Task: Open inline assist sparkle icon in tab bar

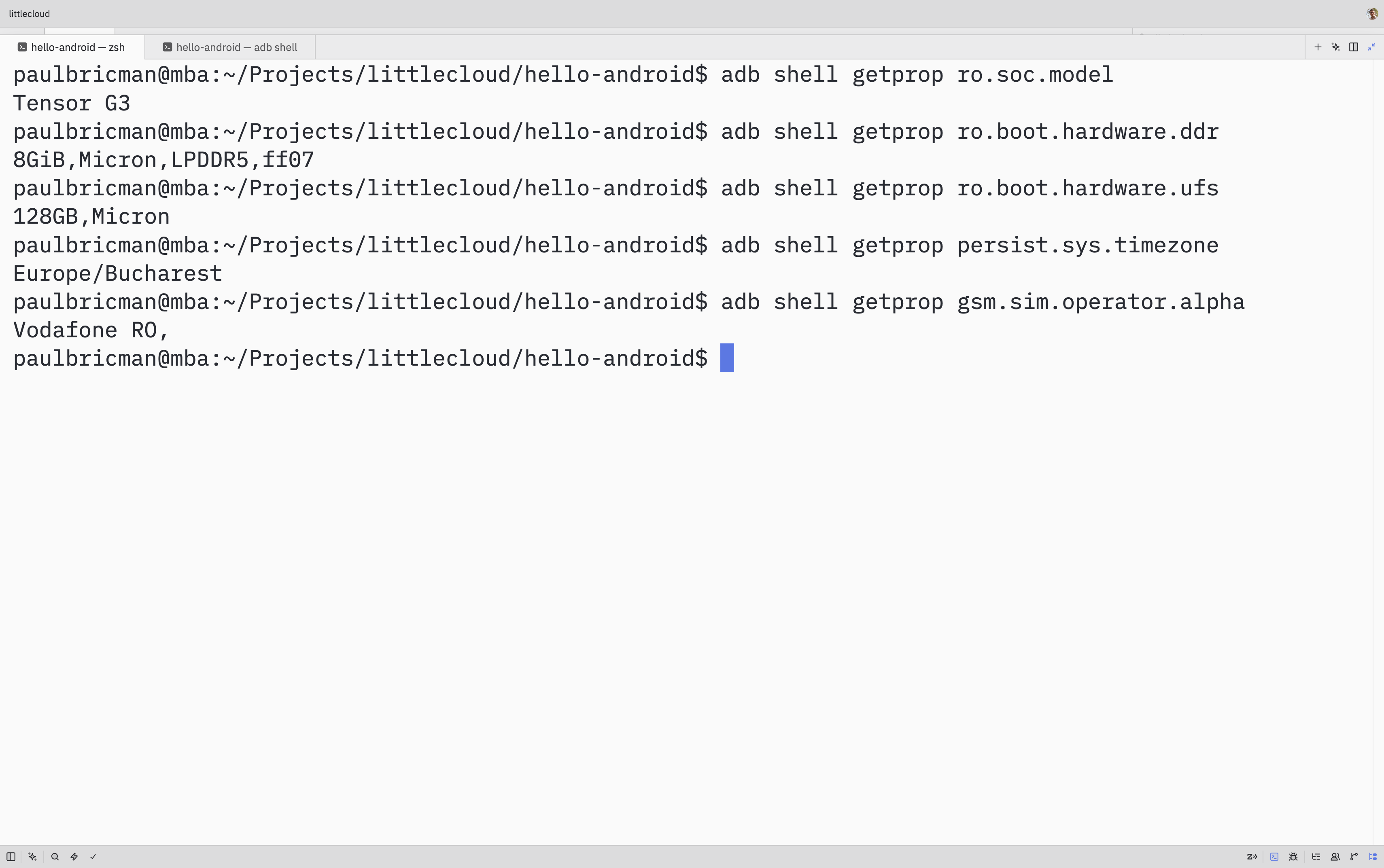Action: (x=1336, y=47)
